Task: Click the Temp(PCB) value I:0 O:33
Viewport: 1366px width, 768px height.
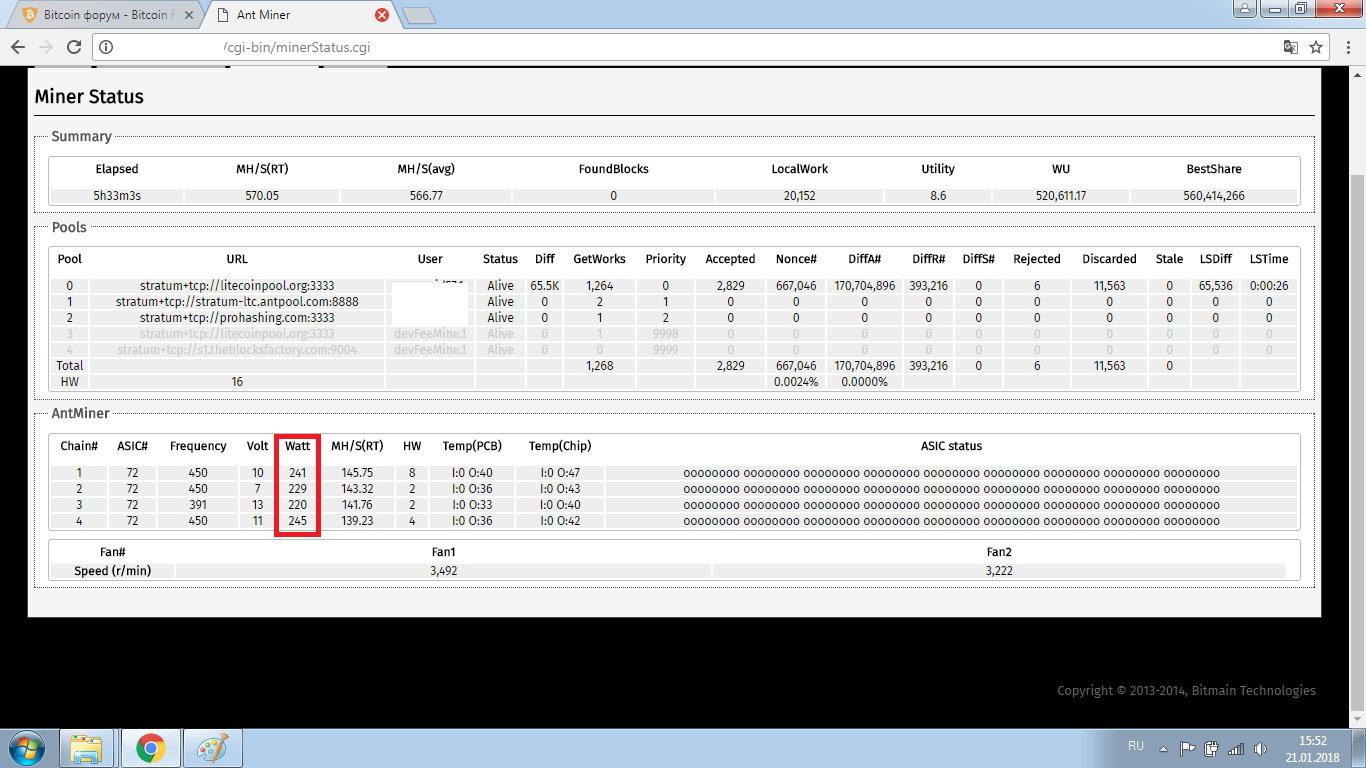Action: tap(472, 505)
